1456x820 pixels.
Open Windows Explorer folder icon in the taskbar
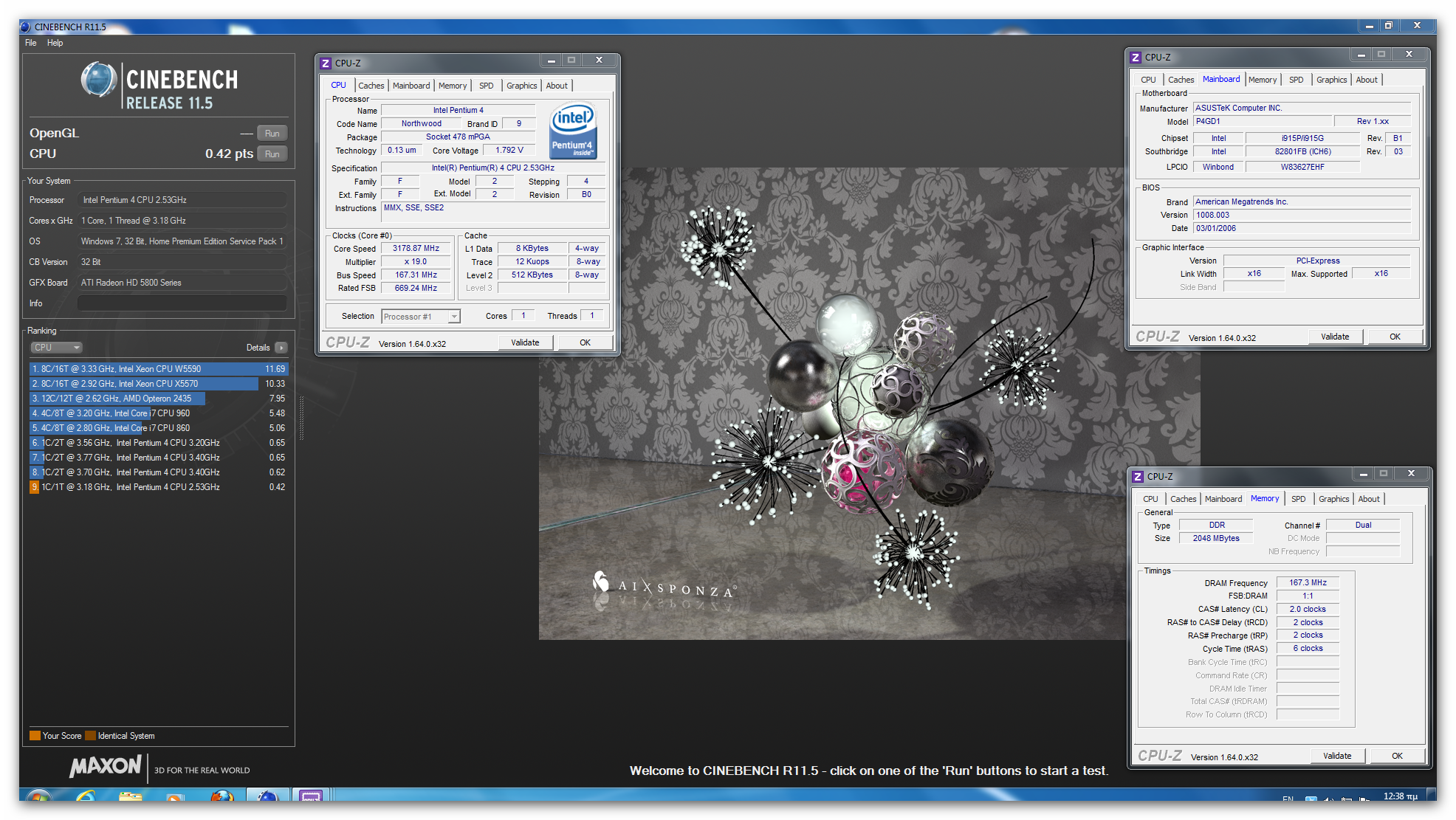(x=131, y=796)
